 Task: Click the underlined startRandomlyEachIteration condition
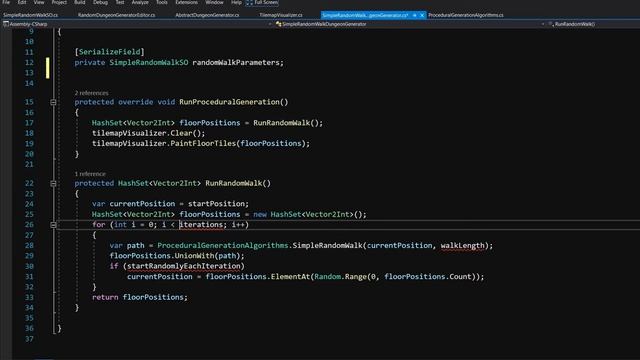pos(183,266)
